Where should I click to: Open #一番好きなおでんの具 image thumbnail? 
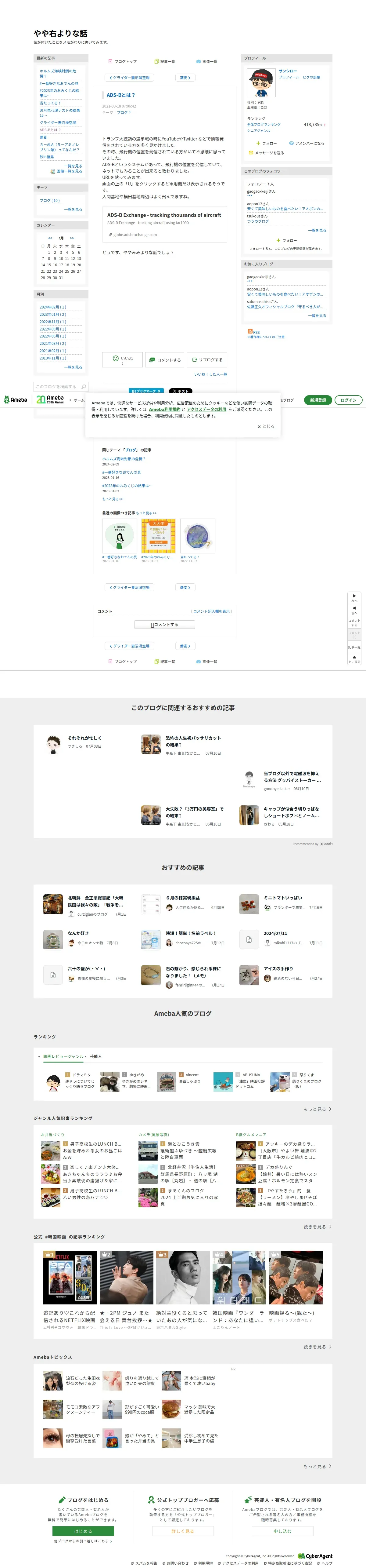120,536
